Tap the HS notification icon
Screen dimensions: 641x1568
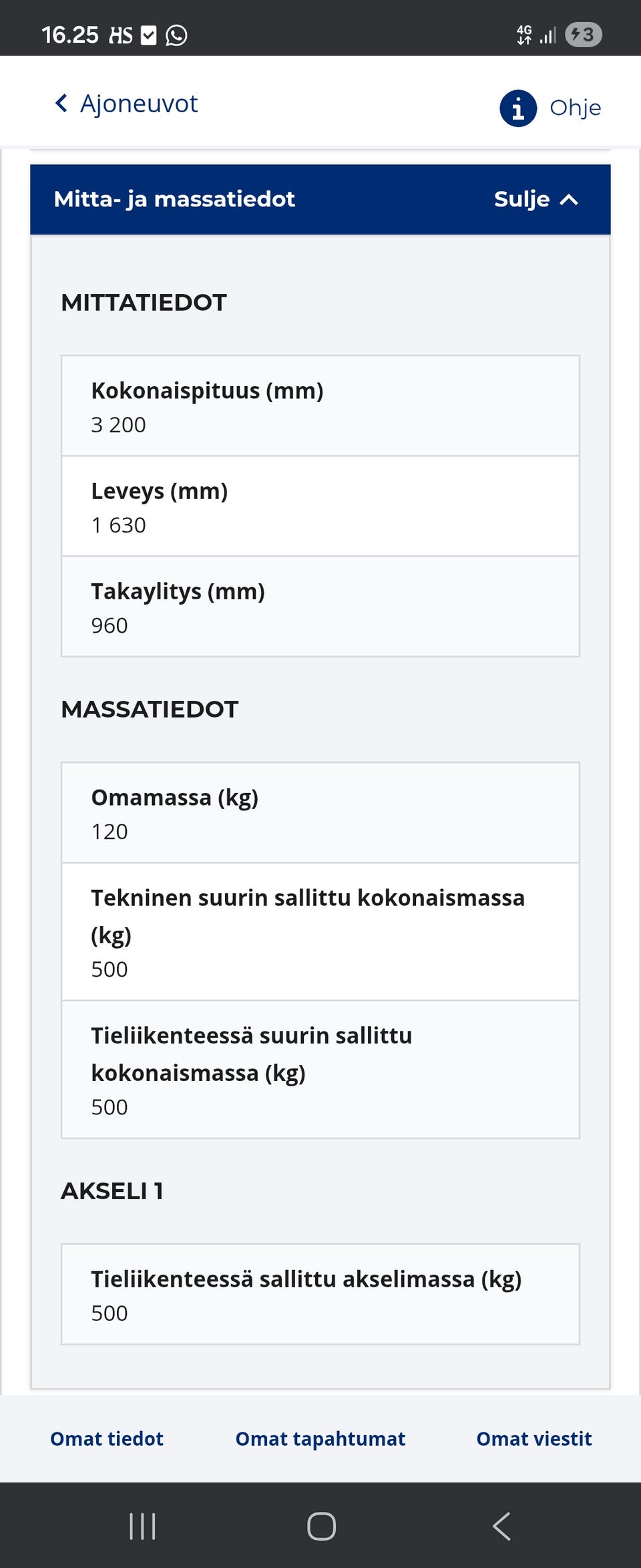click(121, 35)
